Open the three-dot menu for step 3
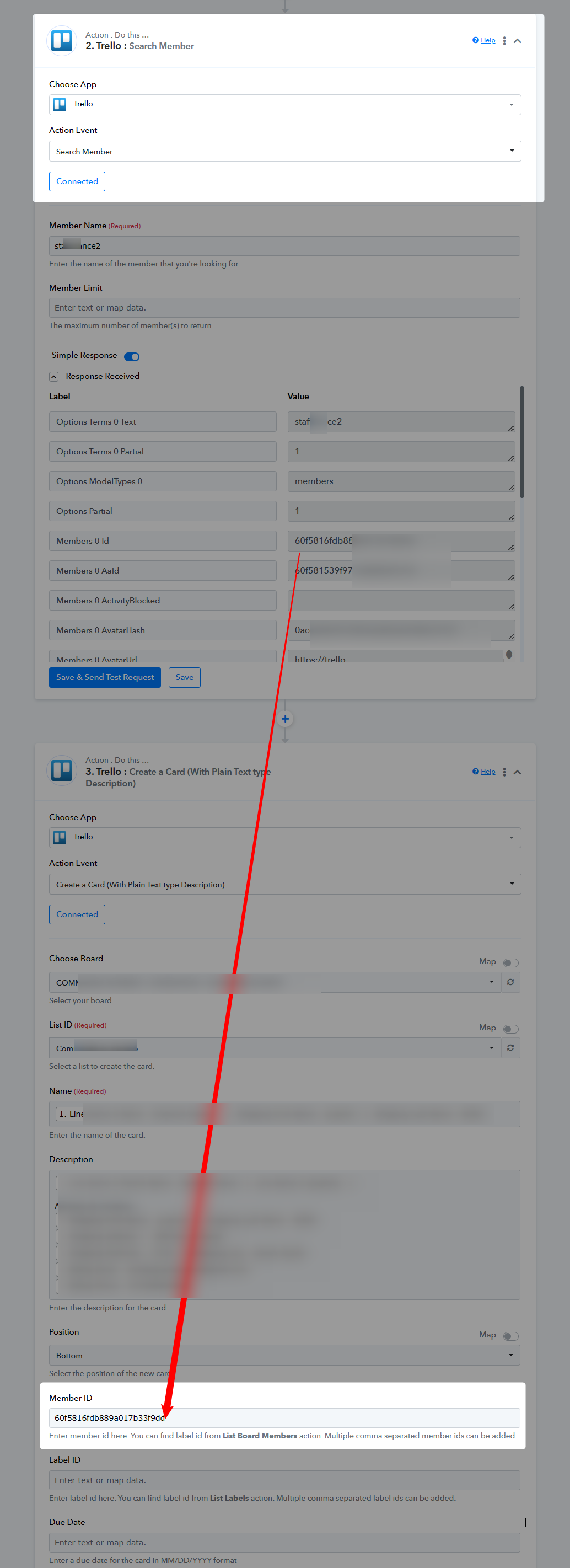Image resolution: width=570 pixels, height=1568 pixels. [x=504, y=772]
